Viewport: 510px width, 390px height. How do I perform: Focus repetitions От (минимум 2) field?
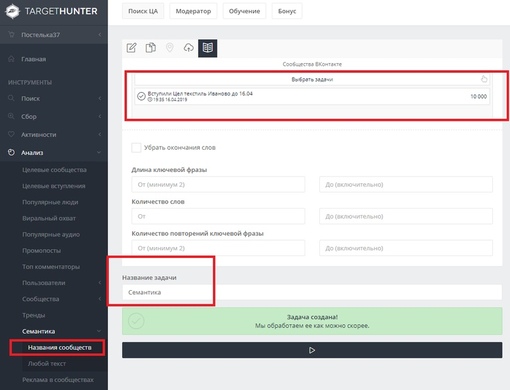point(218,248)
